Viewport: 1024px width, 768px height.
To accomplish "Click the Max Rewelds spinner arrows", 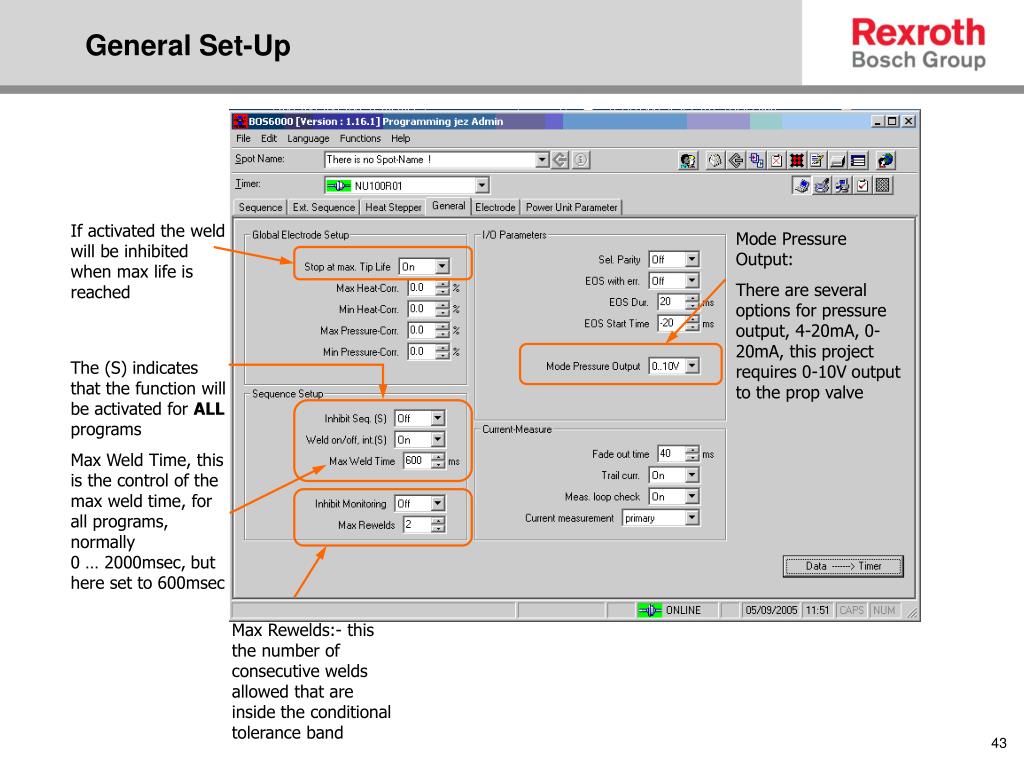I will click(x=438, y=524).
